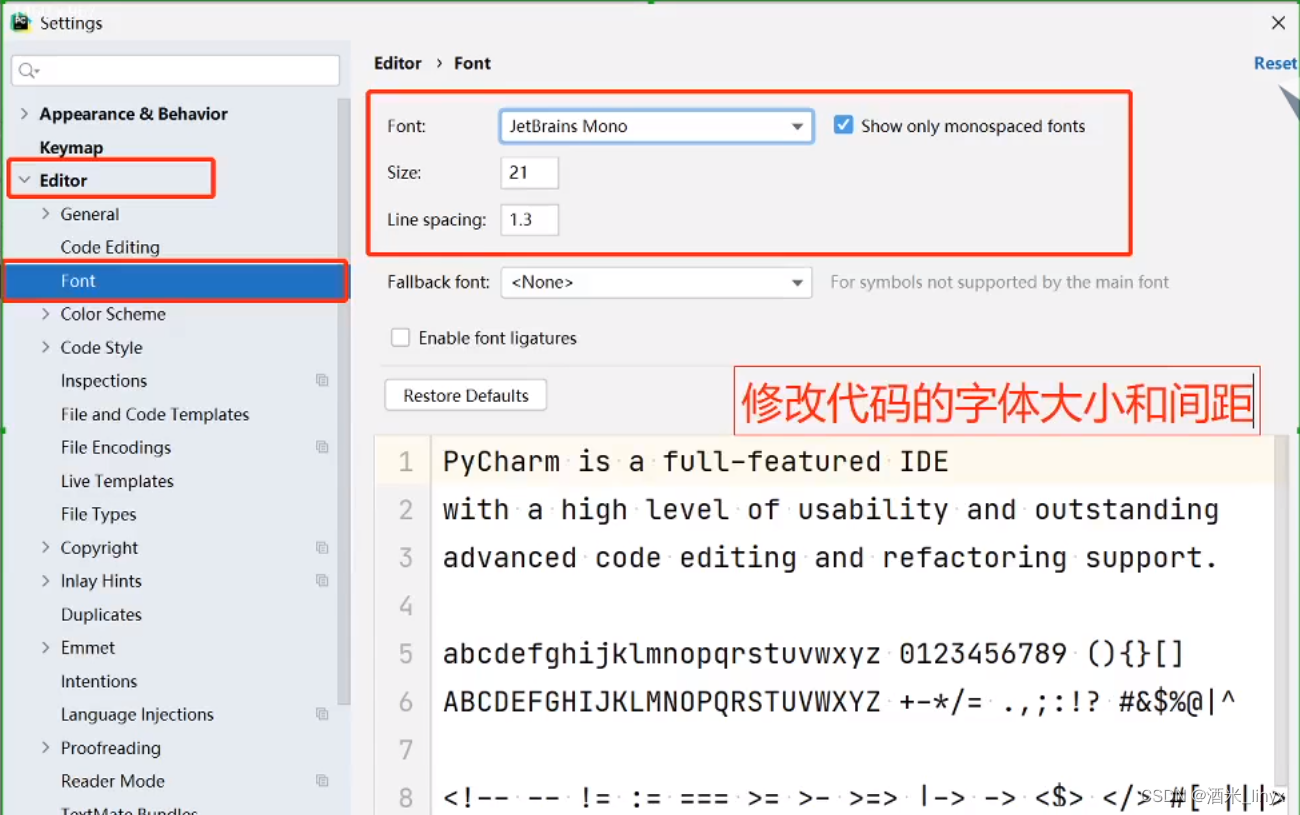1300x815 pixels.
Task: Expand the Proofreading node
Action: [46, 747]
